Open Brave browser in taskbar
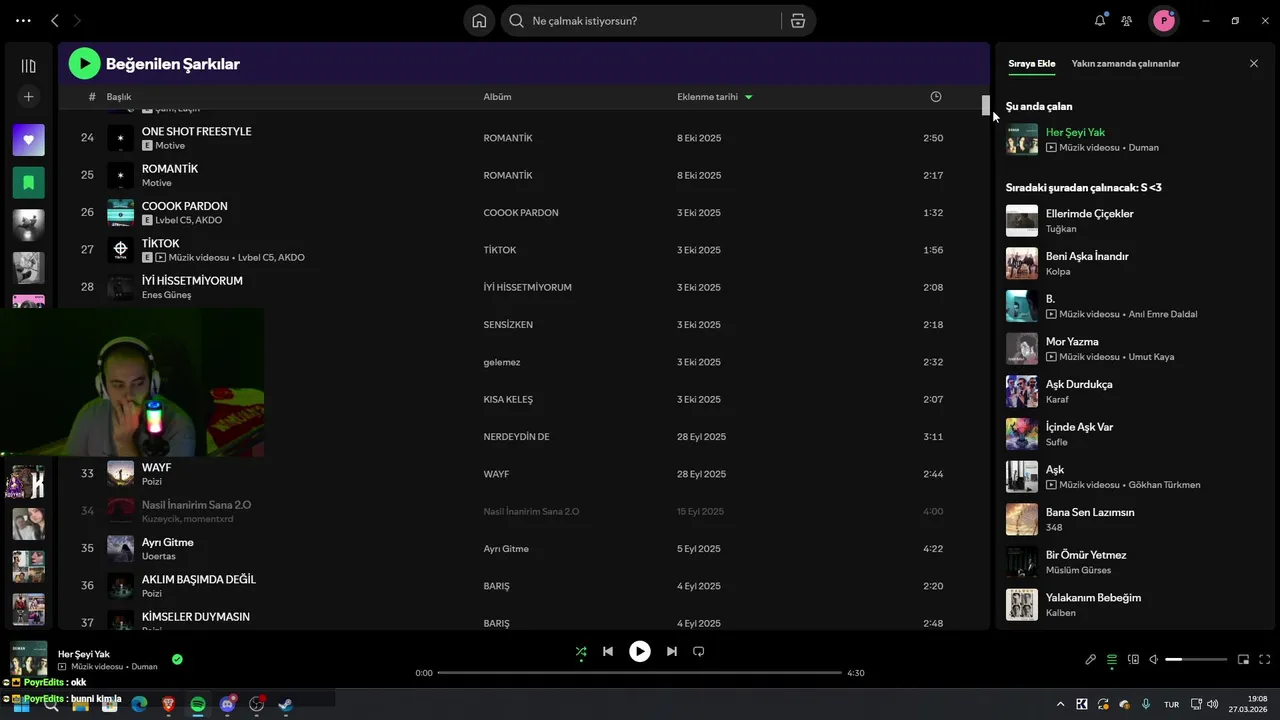This screenshot has width=1280, height=720. pos(168,704)
